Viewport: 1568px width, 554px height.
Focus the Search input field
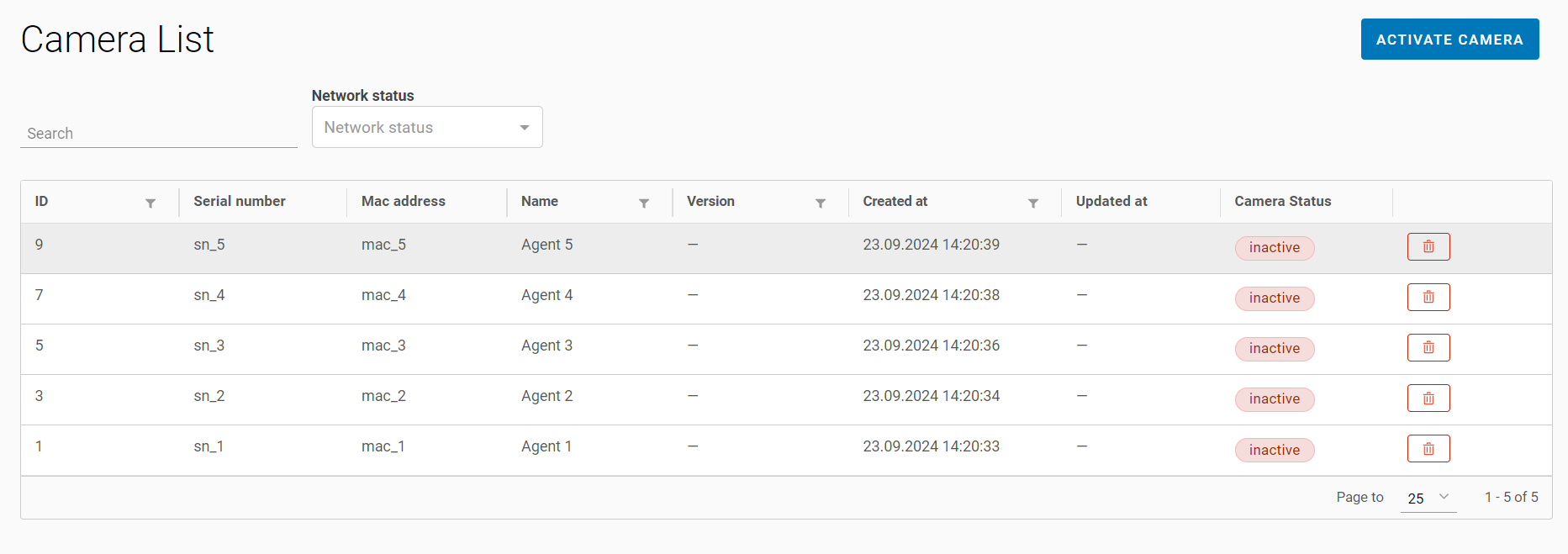(158, 133)
